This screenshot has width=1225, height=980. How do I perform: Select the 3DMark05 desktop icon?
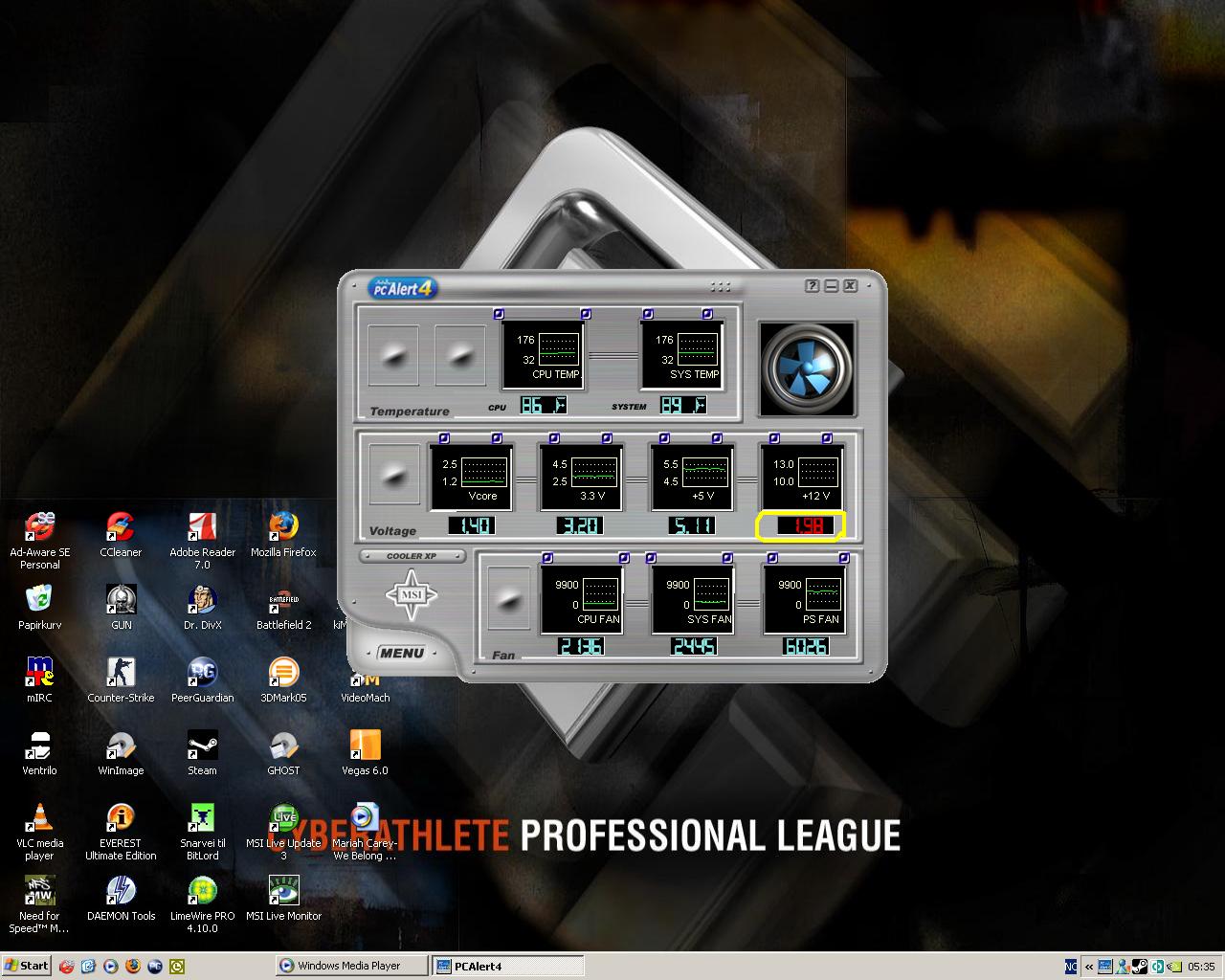tap(283, 680)
